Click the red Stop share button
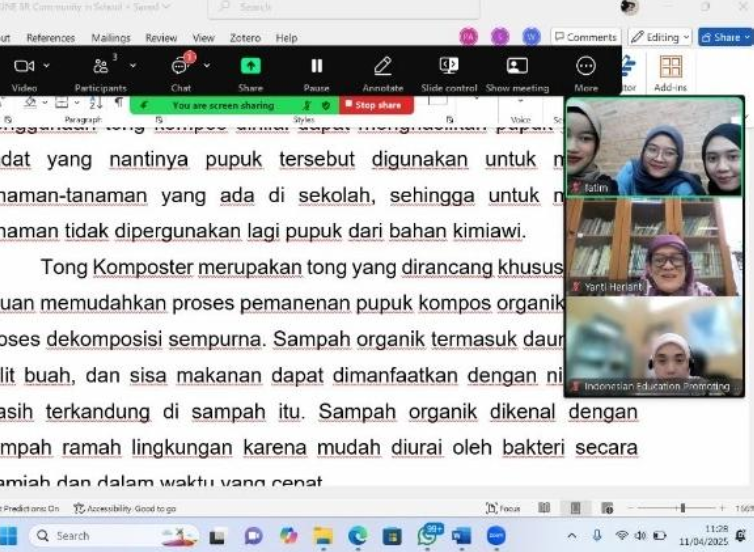The image size is (754, 552). pos(375,105)
